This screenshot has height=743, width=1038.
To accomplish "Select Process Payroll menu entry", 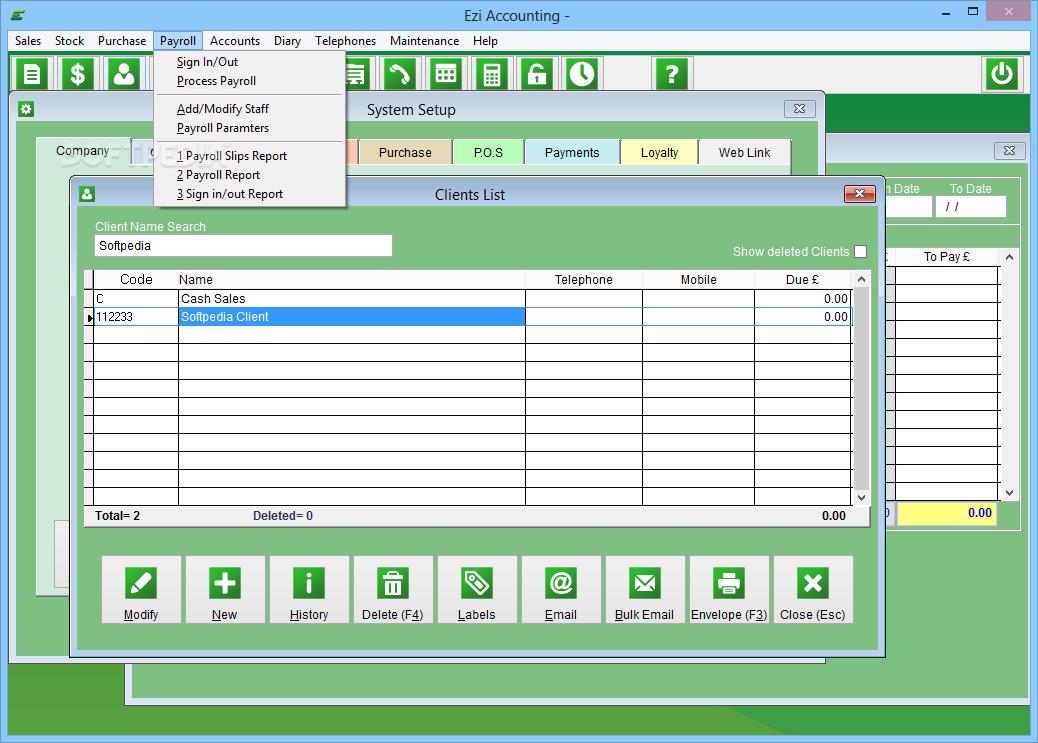I will click(250, 81).
